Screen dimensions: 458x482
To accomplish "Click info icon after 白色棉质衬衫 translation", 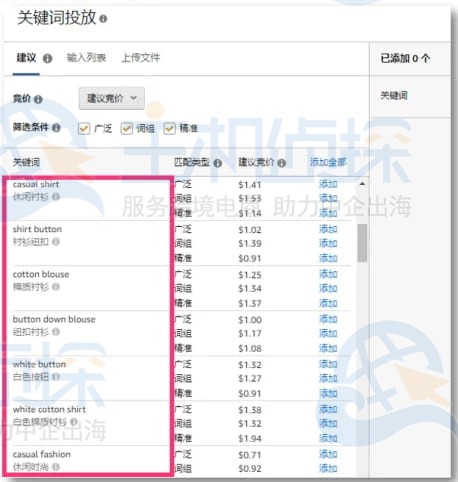I will (74, 422).
